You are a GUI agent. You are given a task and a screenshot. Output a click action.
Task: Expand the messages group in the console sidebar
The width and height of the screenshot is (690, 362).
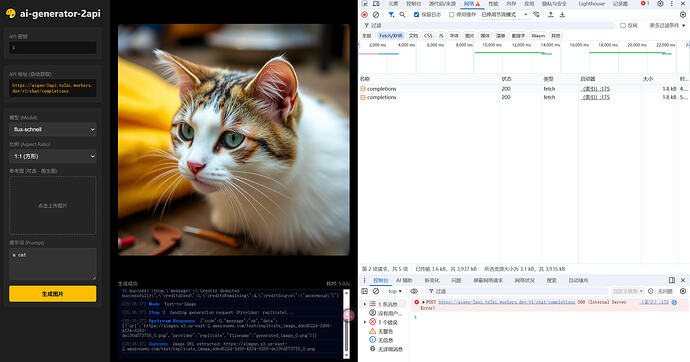(x=365, y=304)
